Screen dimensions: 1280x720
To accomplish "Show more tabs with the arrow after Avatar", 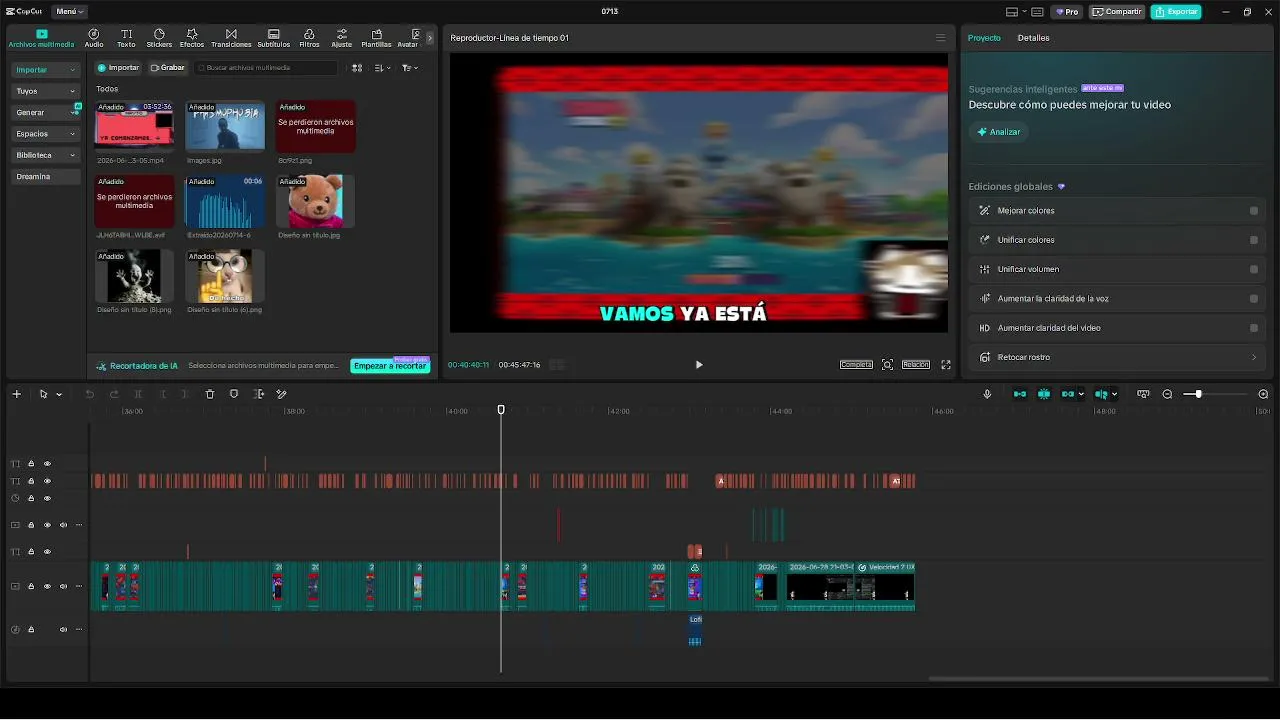I will pos(430,38).
